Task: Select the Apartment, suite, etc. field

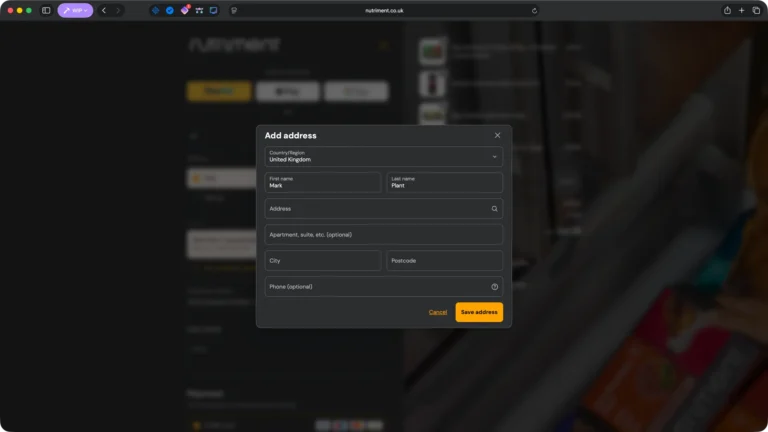Action: [384, 235]
